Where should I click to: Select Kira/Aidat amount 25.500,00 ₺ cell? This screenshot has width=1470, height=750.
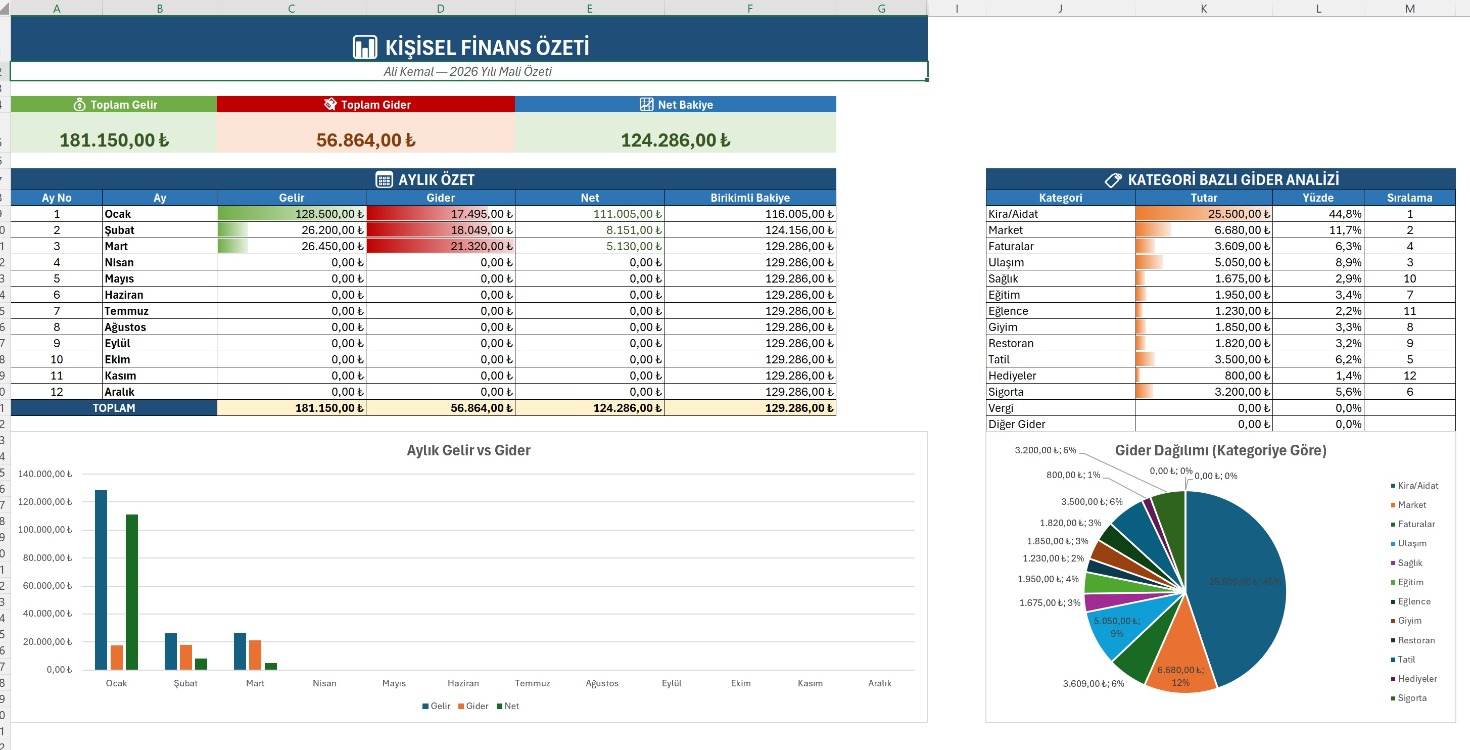[1204, 214]
